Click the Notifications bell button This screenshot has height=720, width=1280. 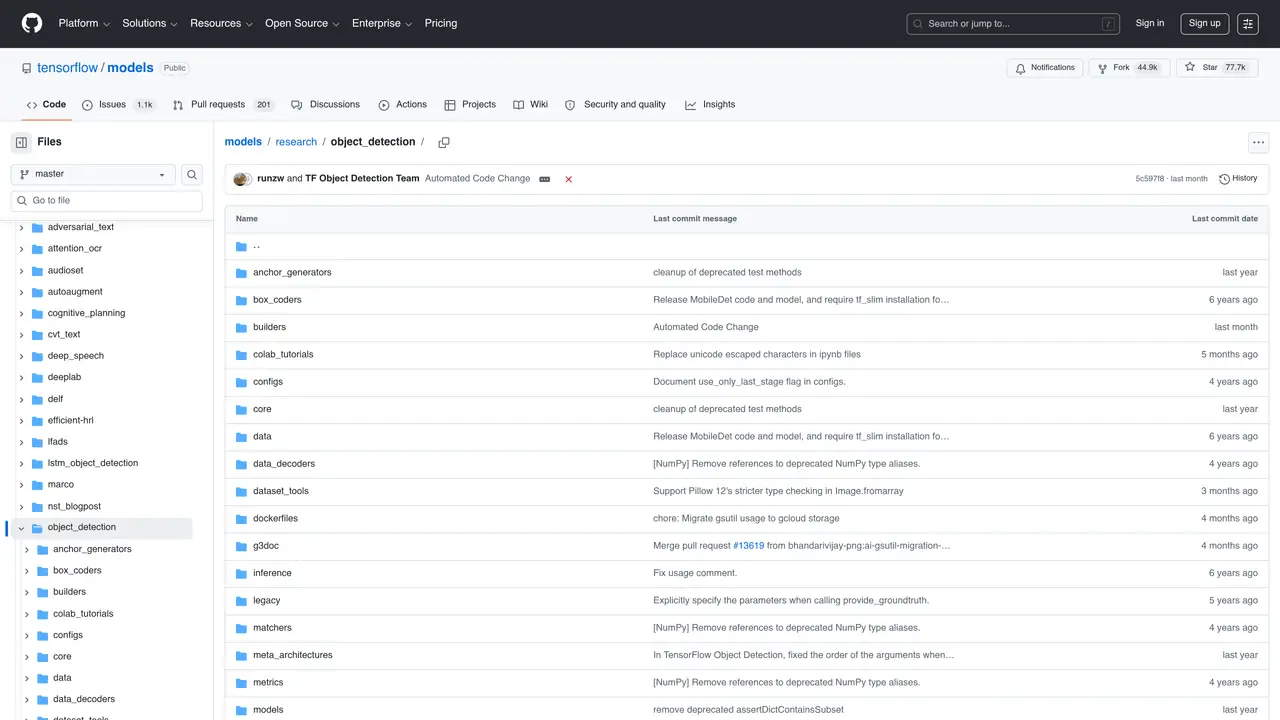[1045, 68]
